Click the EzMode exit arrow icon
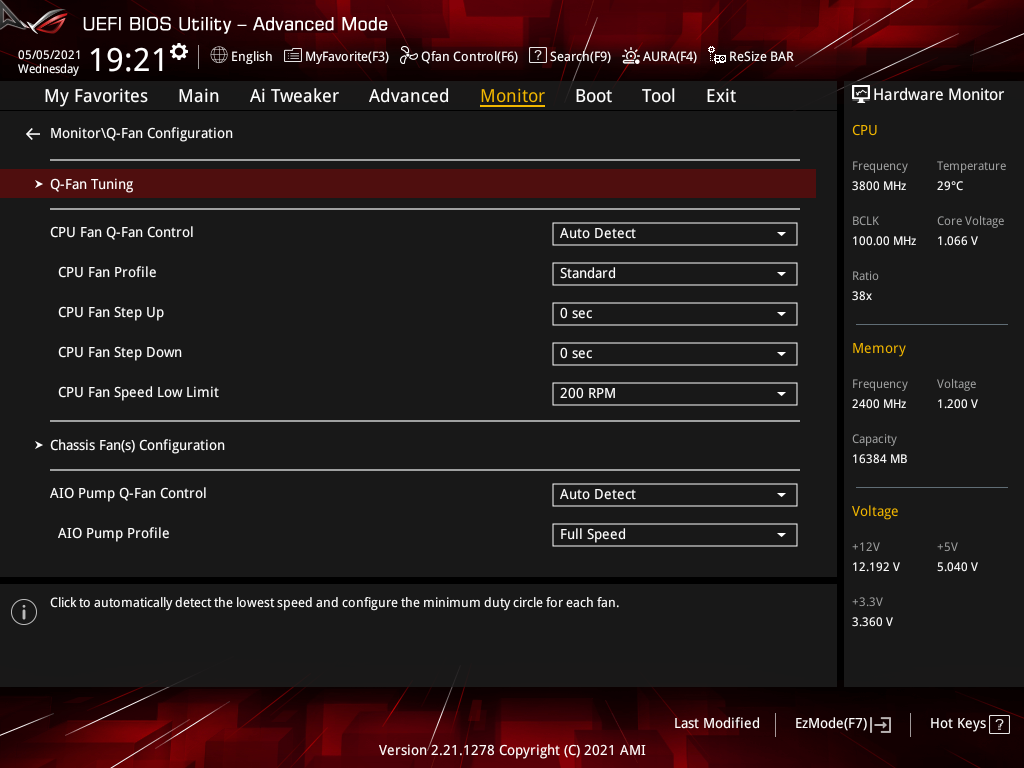Screen dimensions: 1024x768 881,724
